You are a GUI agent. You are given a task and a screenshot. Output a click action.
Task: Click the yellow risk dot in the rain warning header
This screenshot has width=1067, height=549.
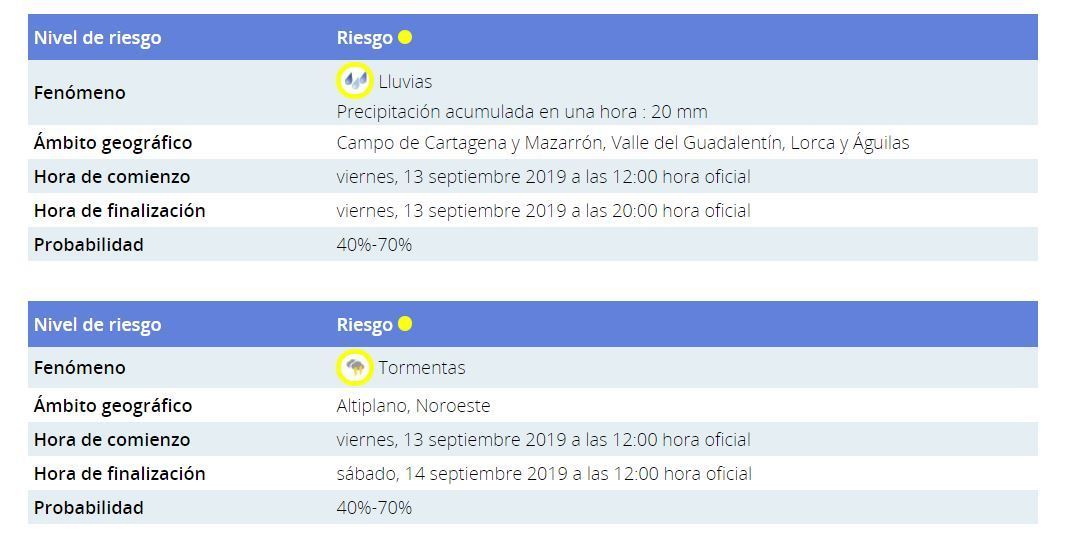[x=405, y=38]
